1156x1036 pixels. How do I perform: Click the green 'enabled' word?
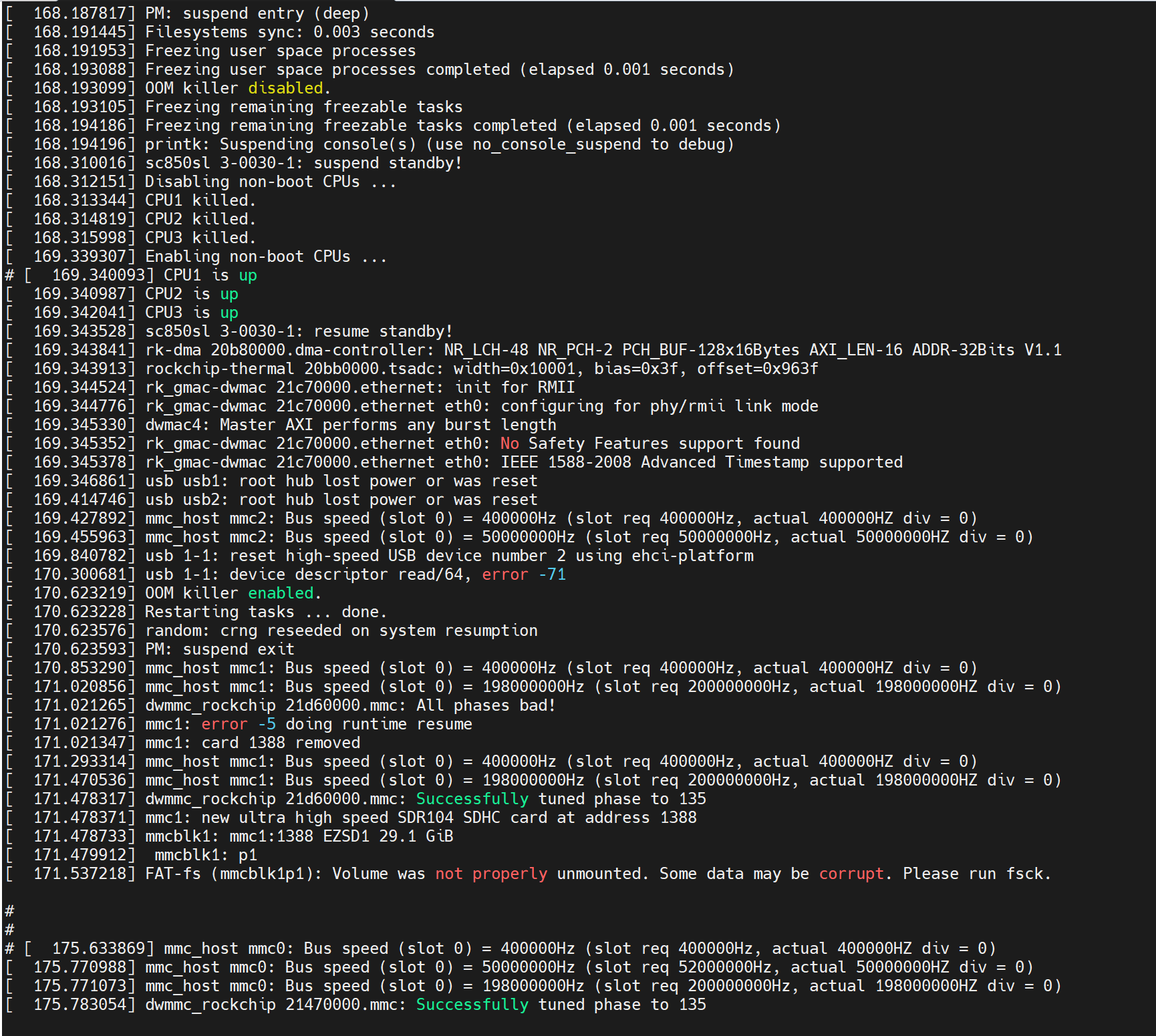281,593
